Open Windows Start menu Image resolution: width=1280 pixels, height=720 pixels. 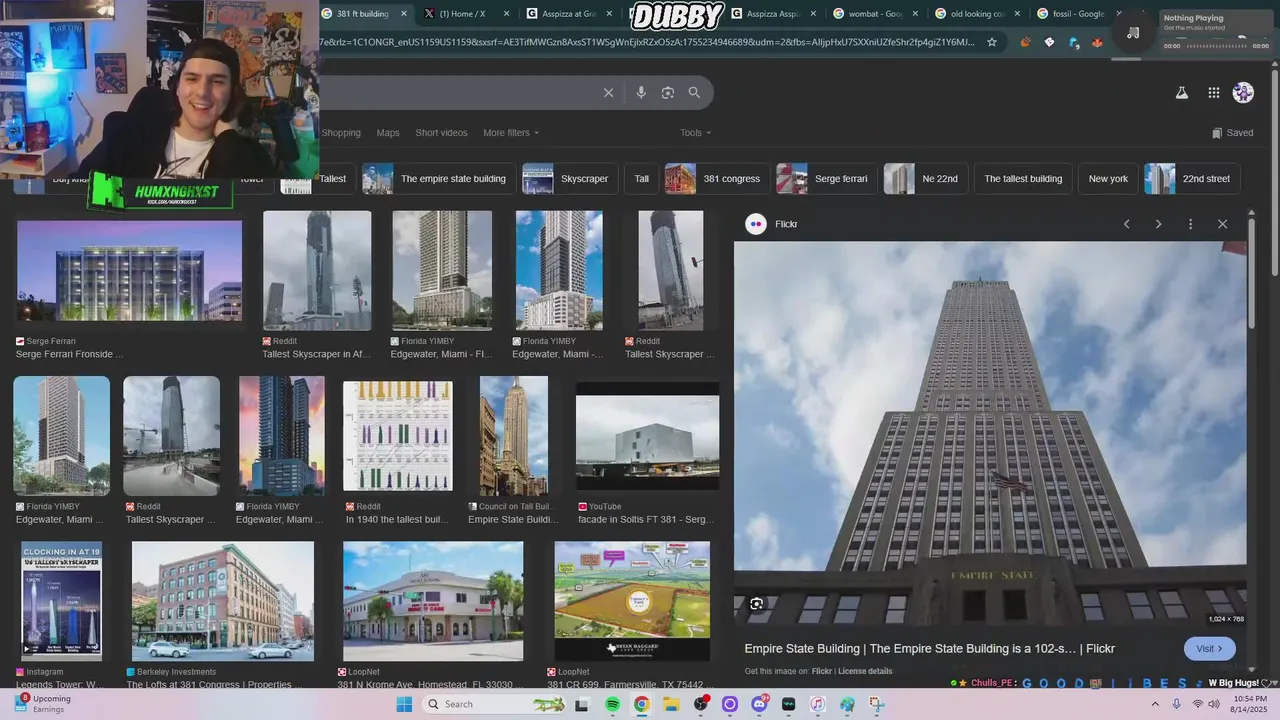tap(404, 705)
